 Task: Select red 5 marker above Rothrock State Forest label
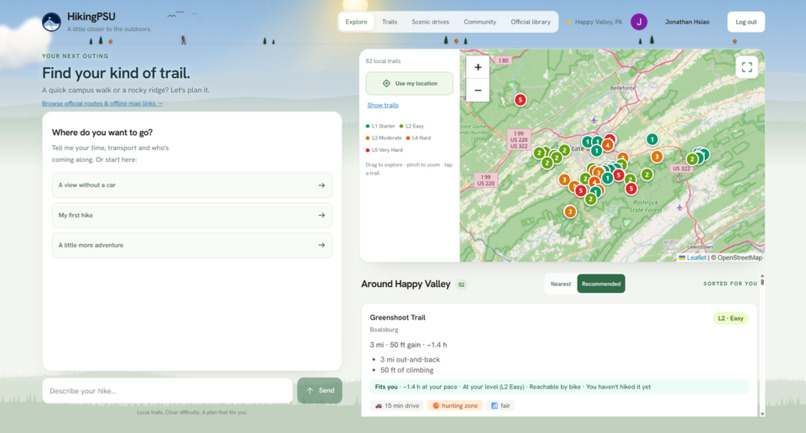click(631, 189)
